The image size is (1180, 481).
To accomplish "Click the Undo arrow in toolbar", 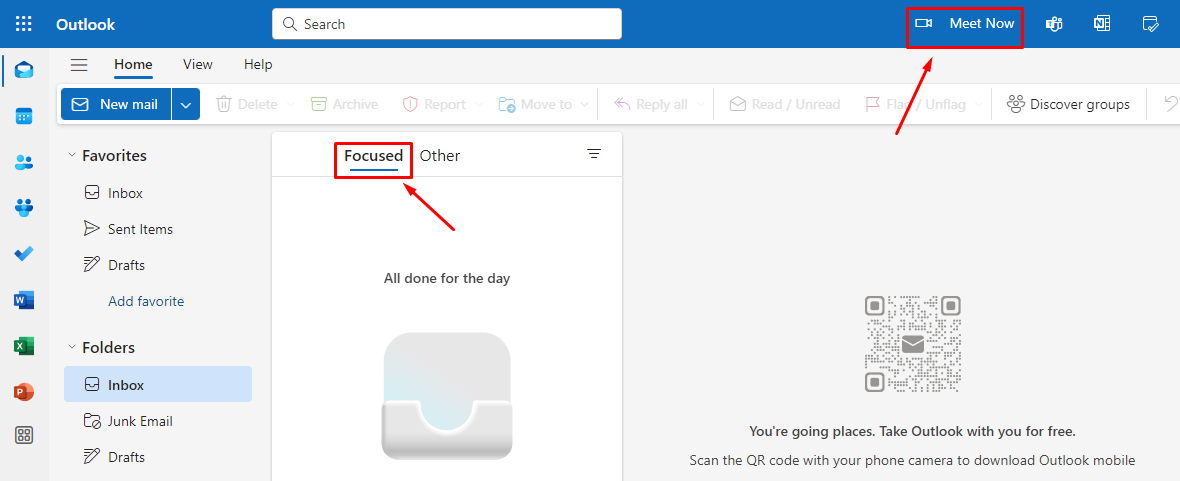I will pyautogui.click(x=1170, y=104).
